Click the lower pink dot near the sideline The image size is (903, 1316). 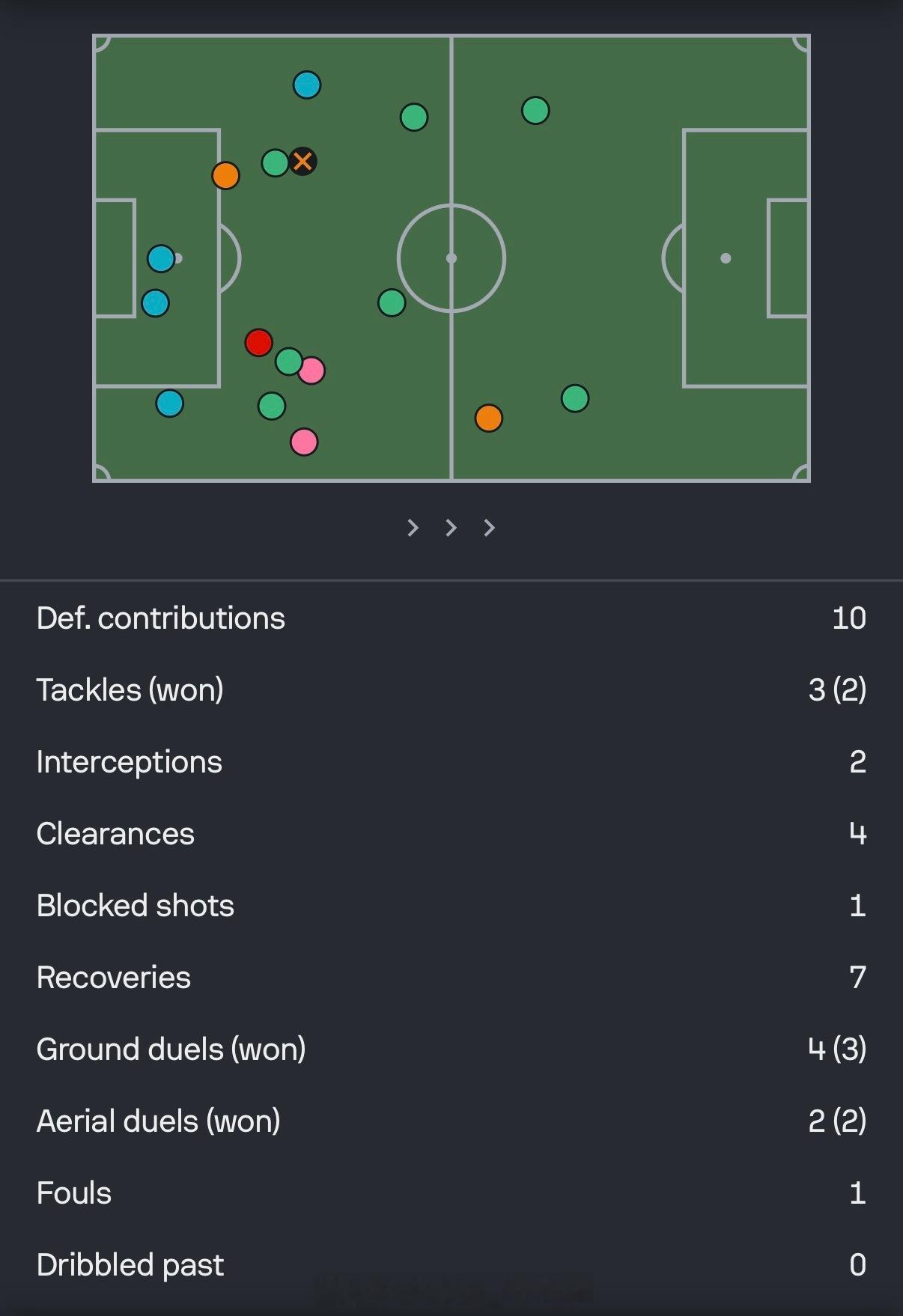pyautogui.click(x=304, y=442)
